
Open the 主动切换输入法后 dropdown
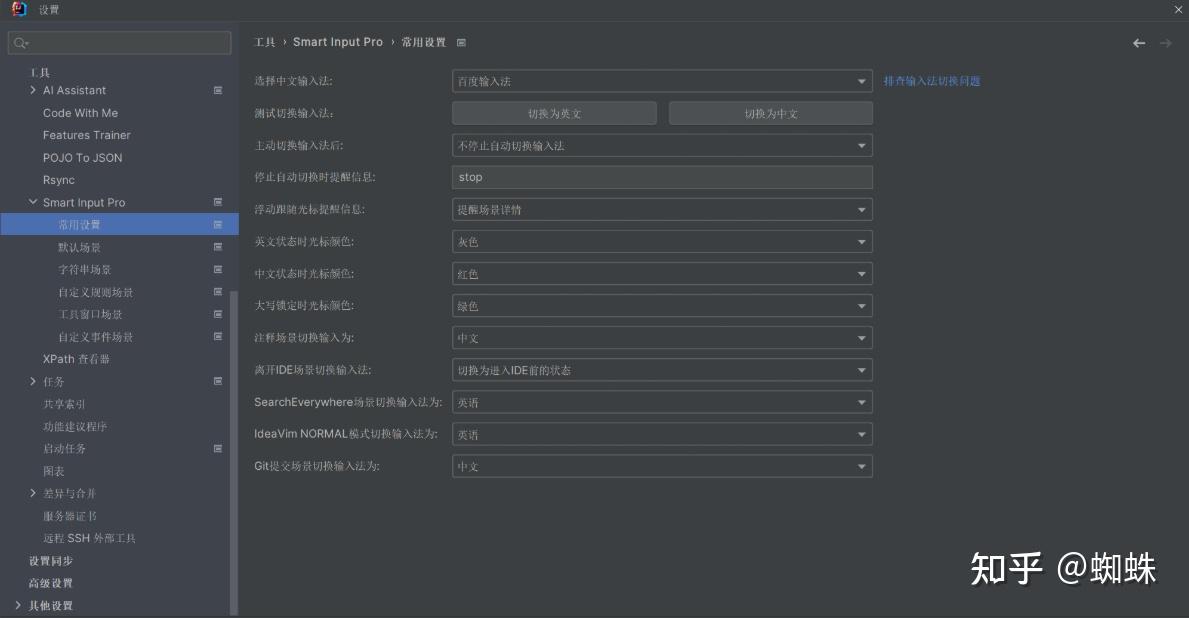(x=662, y=146)
